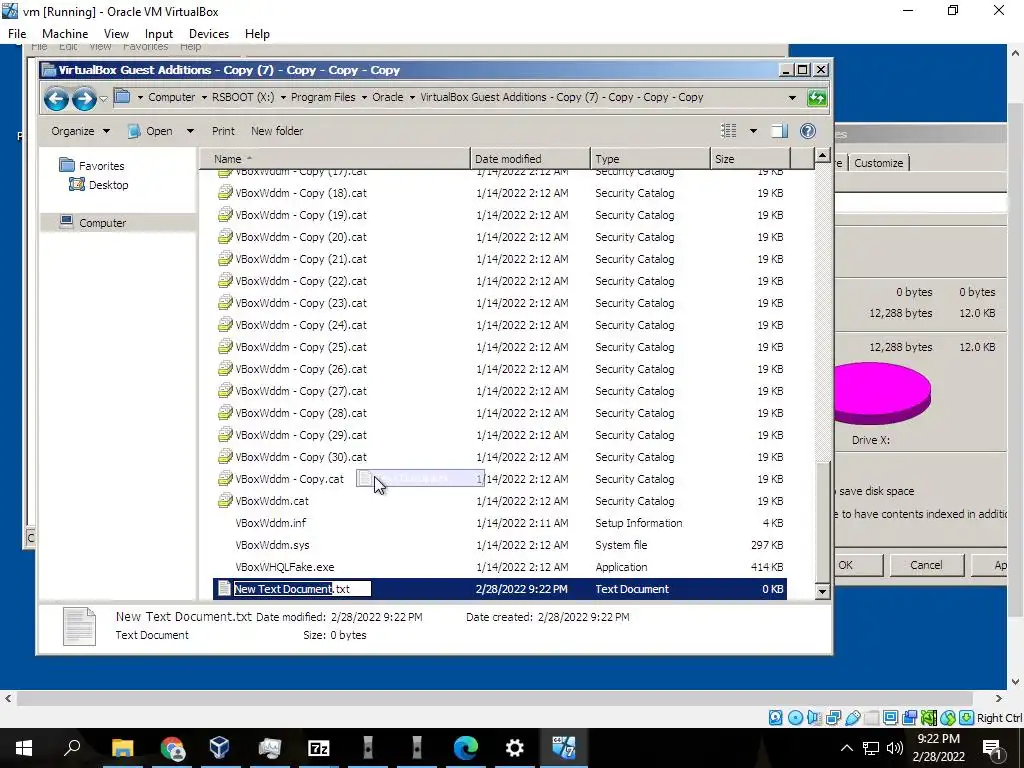The width and height of the screenshot is (1024, 768).
Task: Expand the breadcrumb arrow after Computer
Action: coord(204,98)
